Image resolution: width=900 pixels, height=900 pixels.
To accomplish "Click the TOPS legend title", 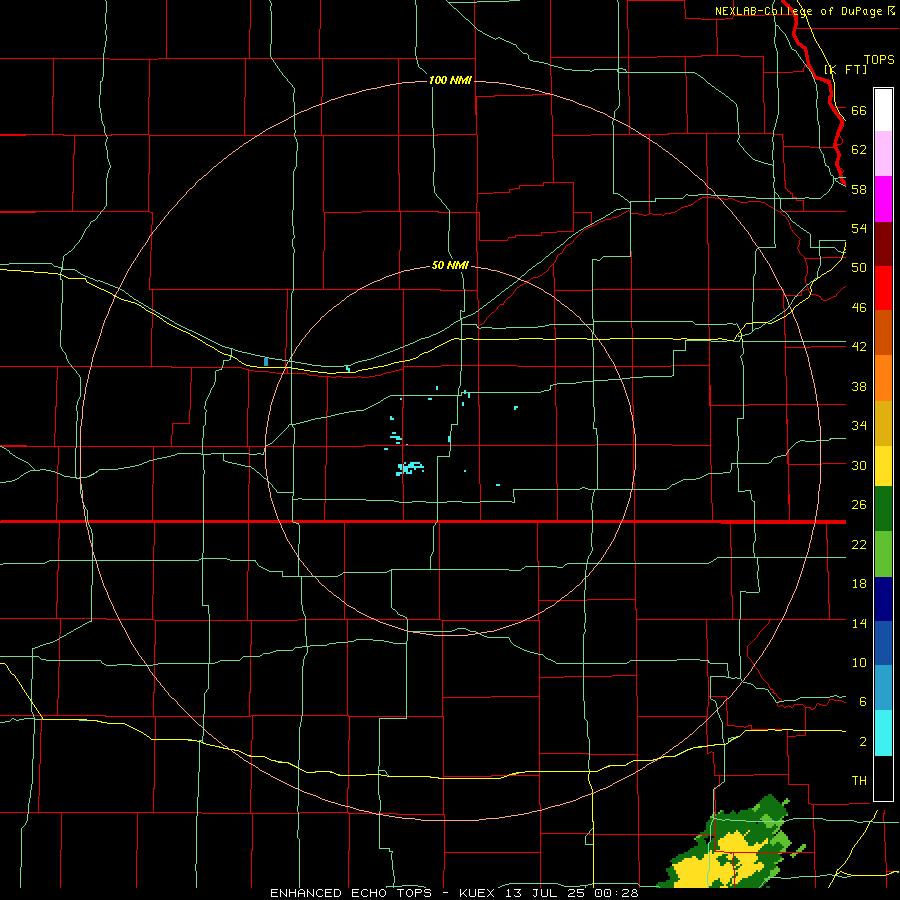I will point(879,59).
